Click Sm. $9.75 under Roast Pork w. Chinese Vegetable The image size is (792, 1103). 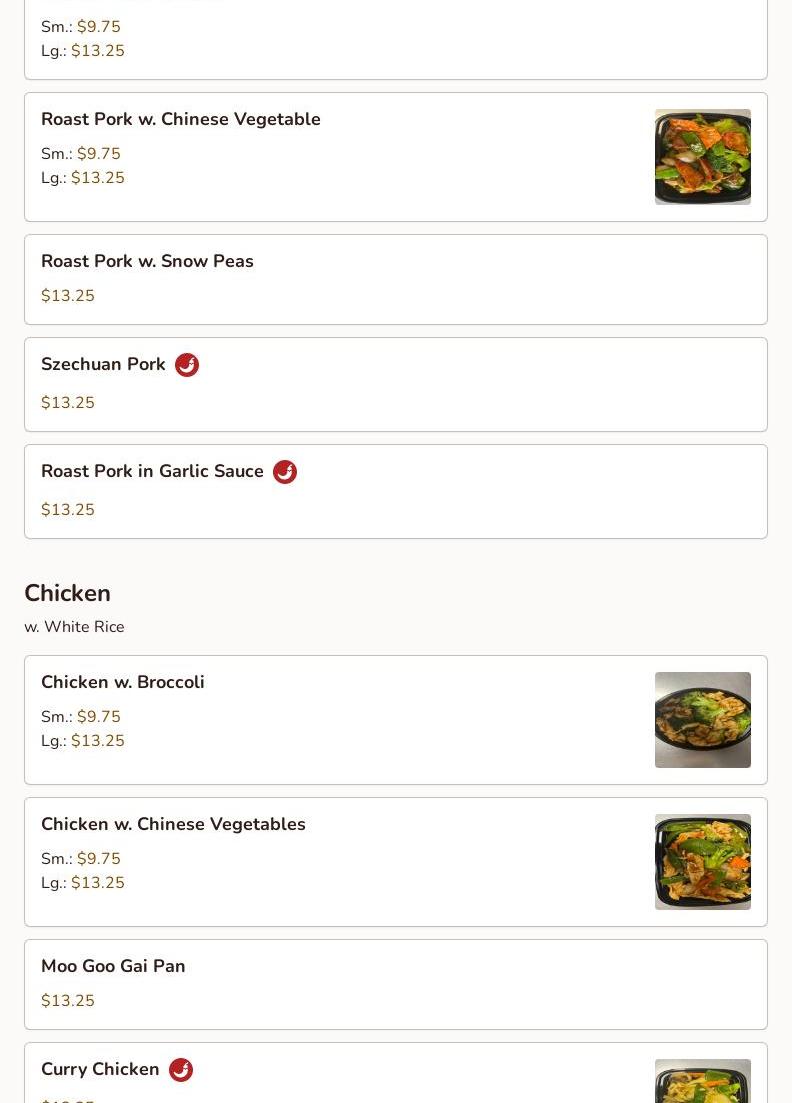(81, 153)
